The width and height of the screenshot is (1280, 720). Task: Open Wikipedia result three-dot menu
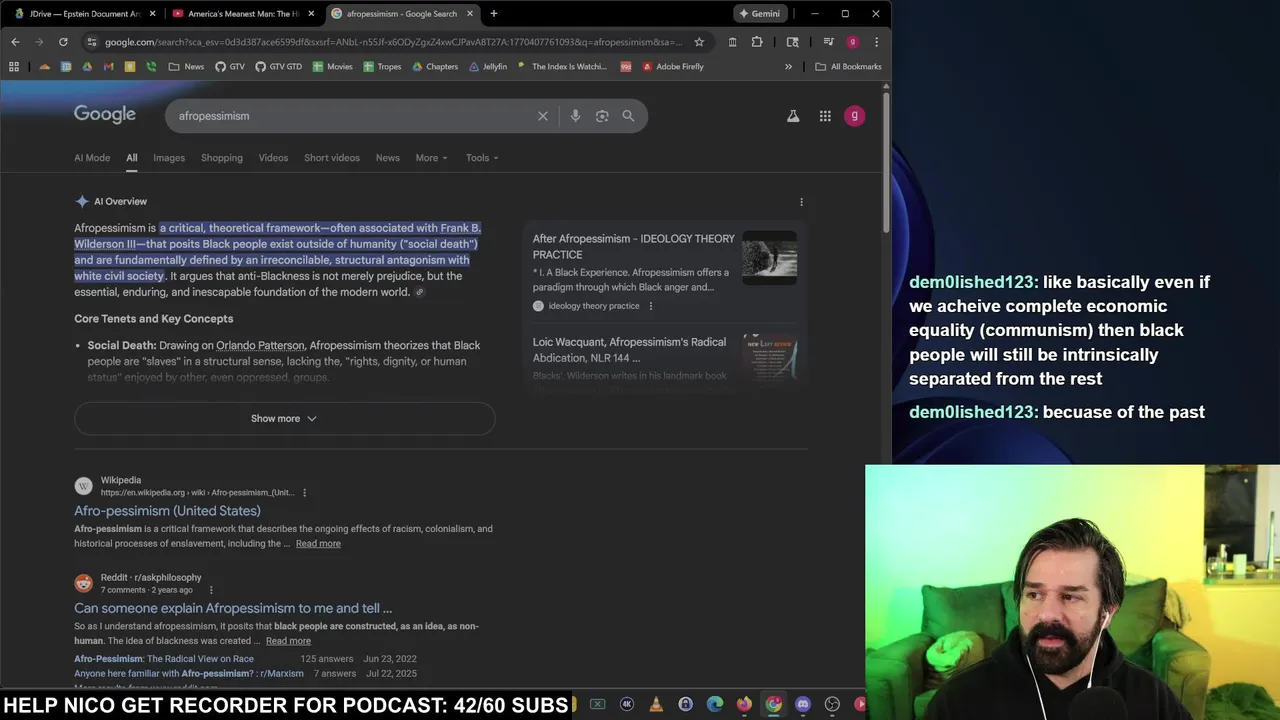point(305,493)
